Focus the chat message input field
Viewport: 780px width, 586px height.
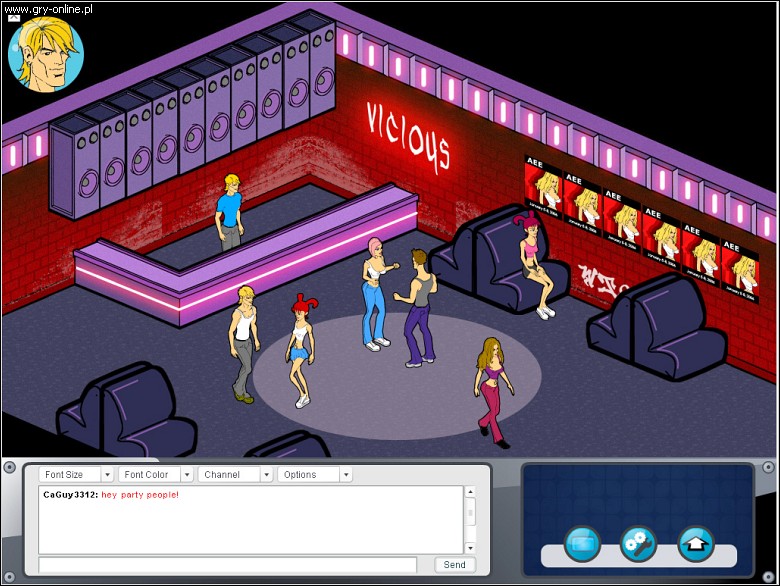227,565
